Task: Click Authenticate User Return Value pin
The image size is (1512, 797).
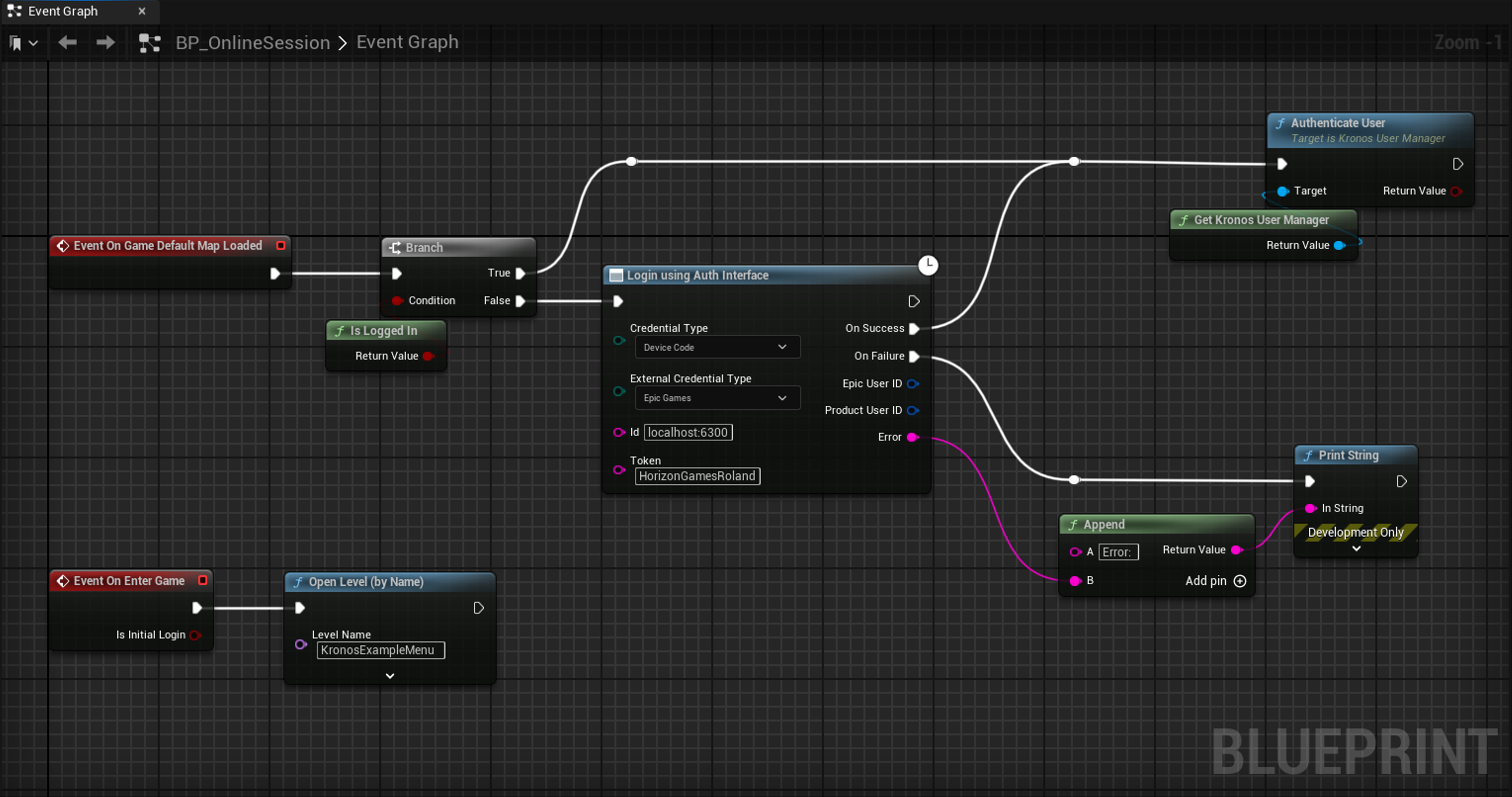Action: tap(1456, 191)
